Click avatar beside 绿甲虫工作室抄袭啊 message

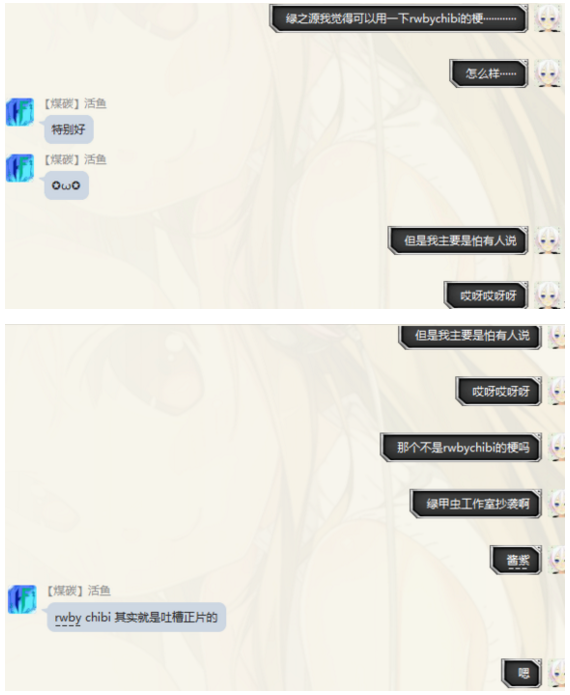(557, 504)
